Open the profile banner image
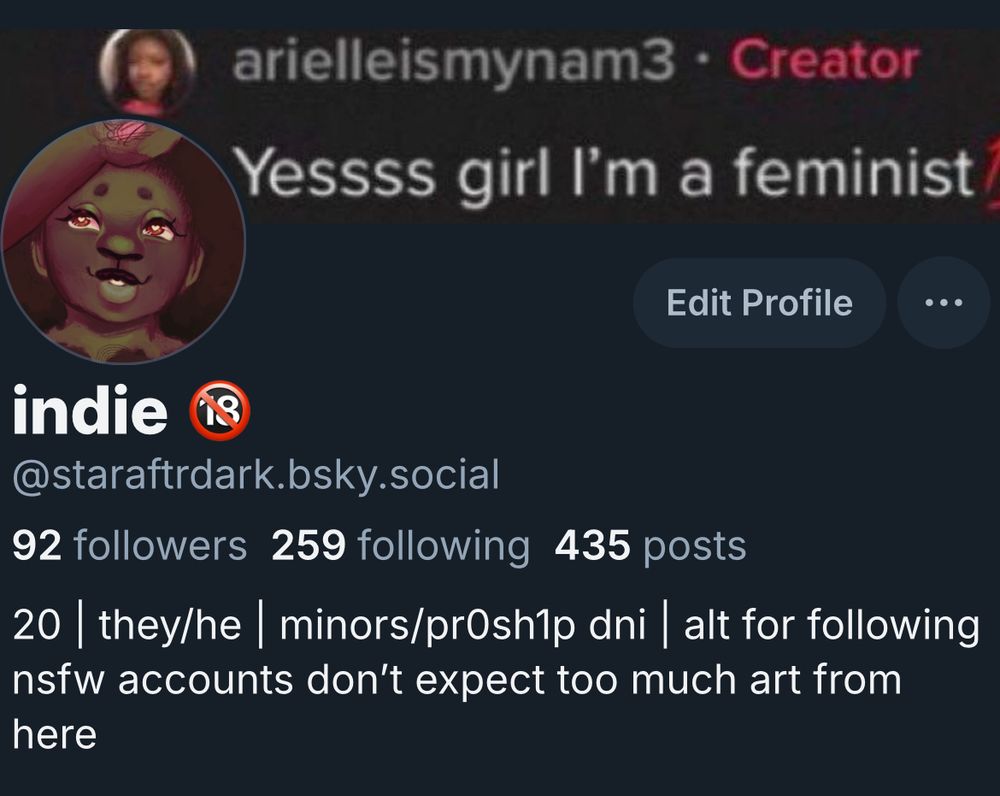 point(500,126)
